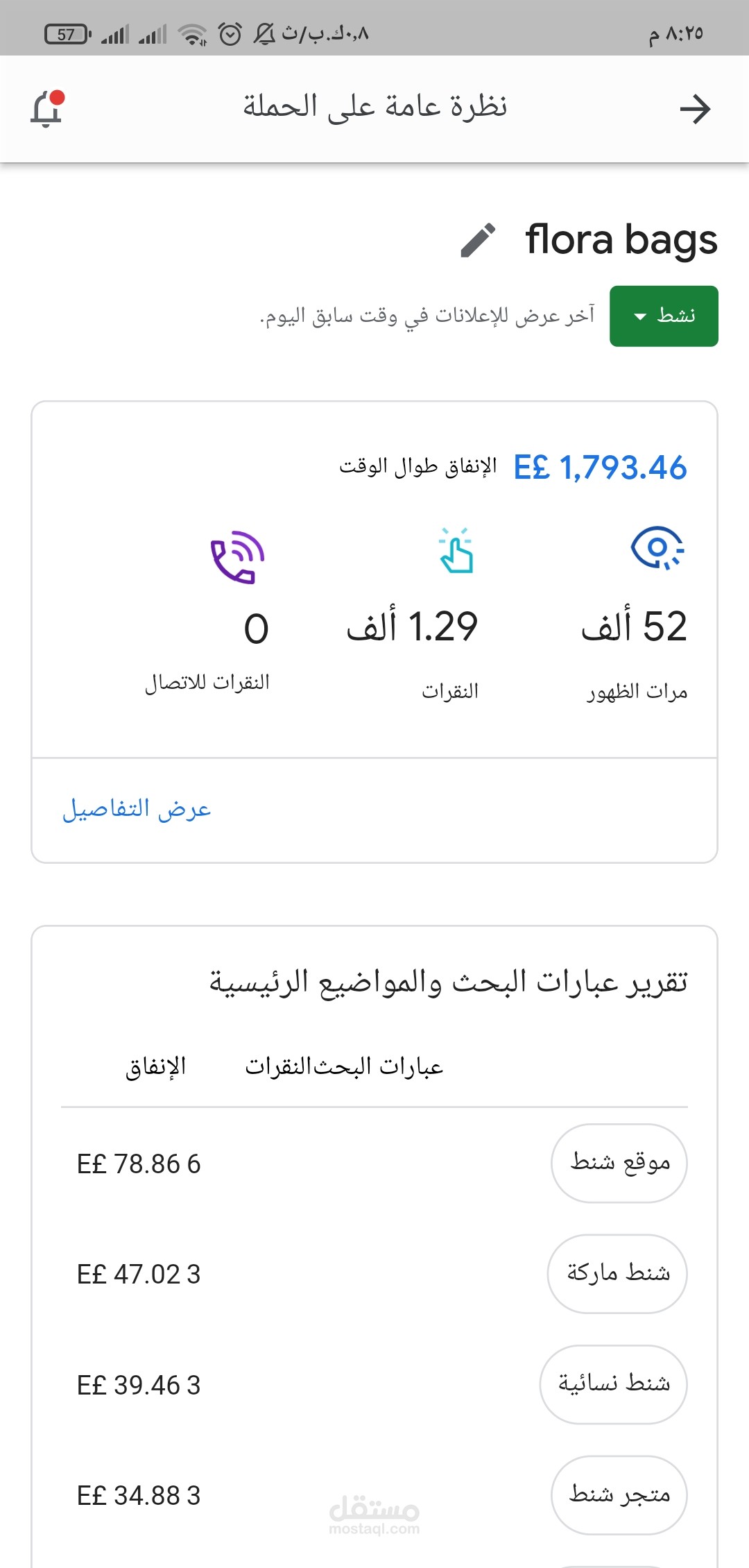
Task: Open the green نشط status dropdown
Action: click(664, 316)
